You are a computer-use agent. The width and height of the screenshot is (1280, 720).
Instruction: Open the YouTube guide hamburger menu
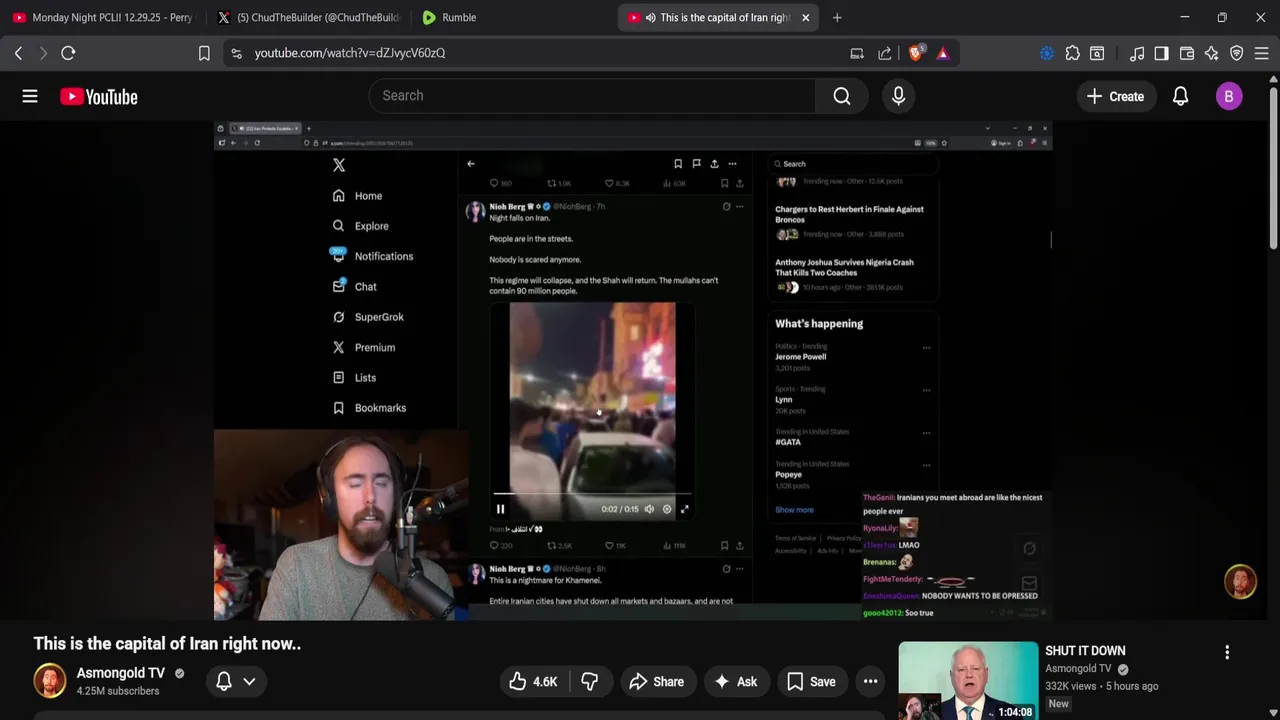30,96
